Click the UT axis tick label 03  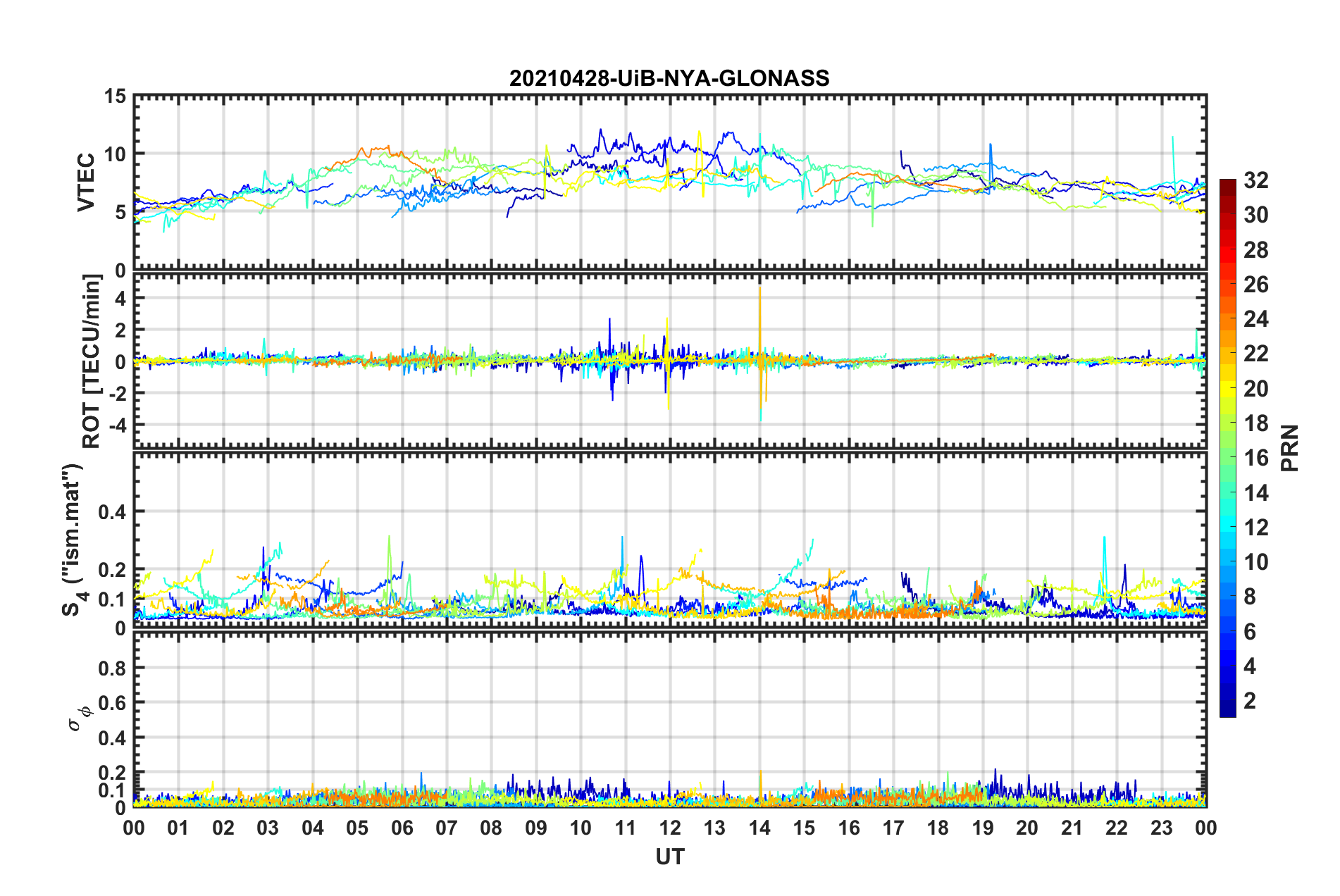(268, 828)
